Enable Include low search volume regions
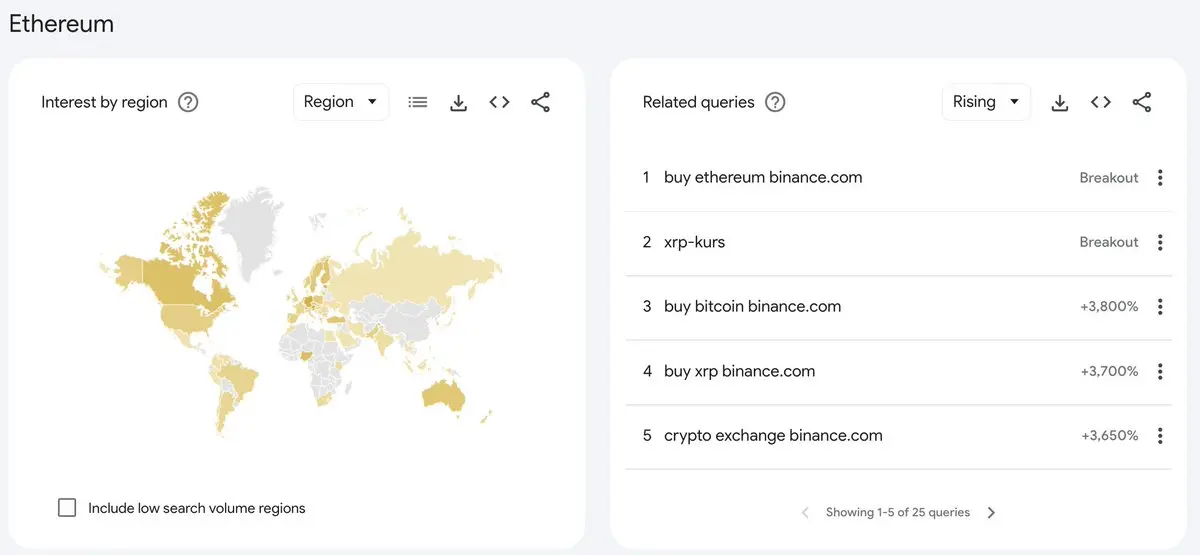The height and width of the screenshot is (555, 1200). 67,508
